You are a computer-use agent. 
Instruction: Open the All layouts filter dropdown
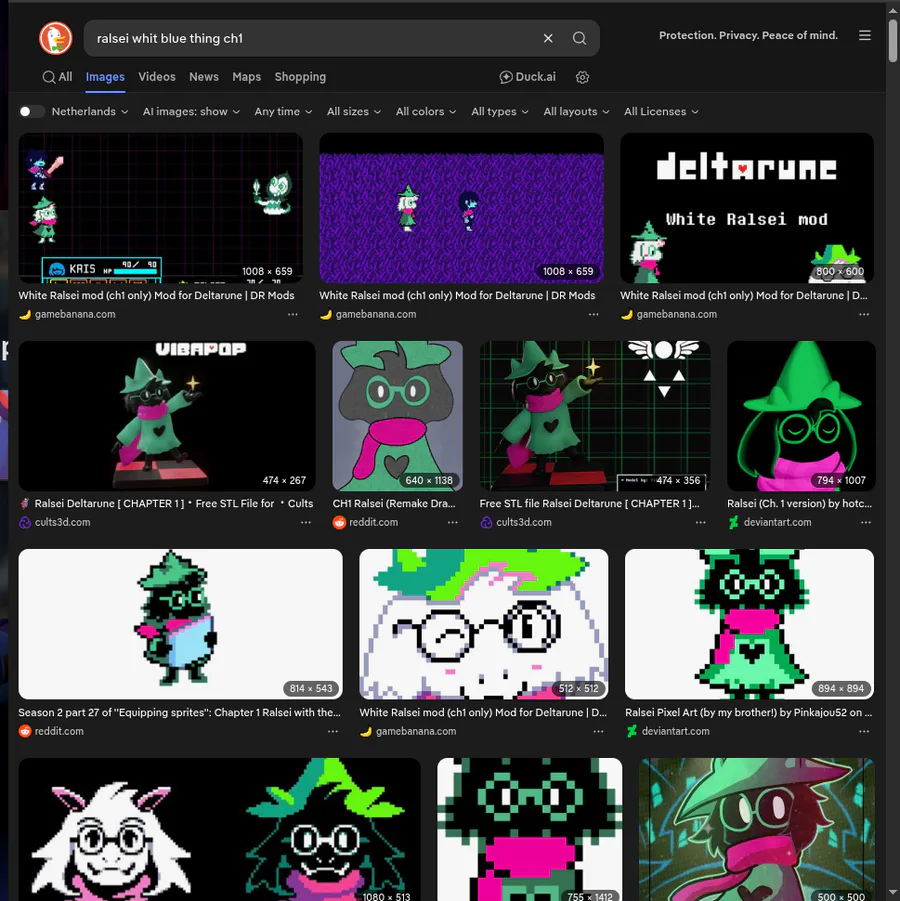576,111
